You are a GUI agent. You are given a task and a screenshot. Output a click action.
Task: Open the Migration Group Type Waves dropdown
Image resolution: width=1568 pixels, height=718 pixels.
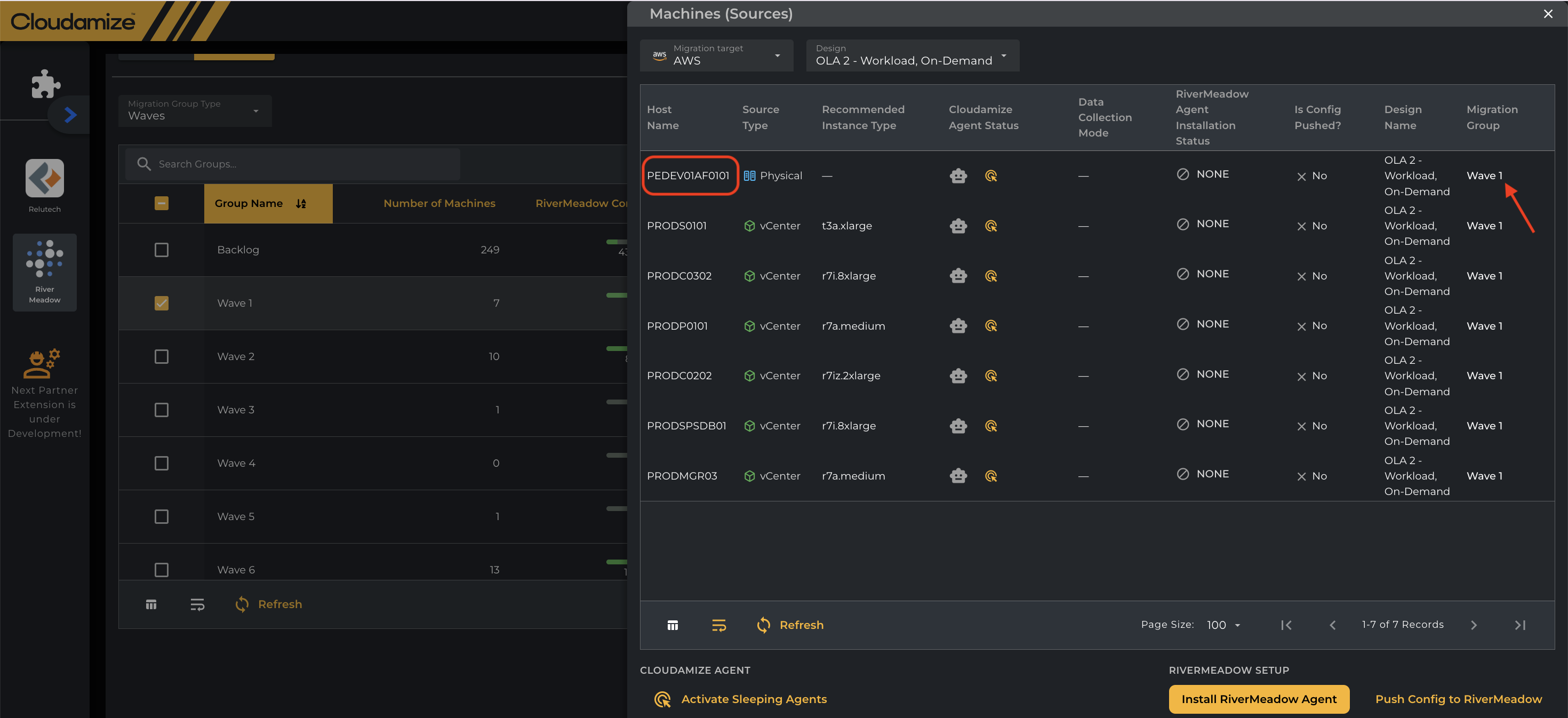(195, 110)
